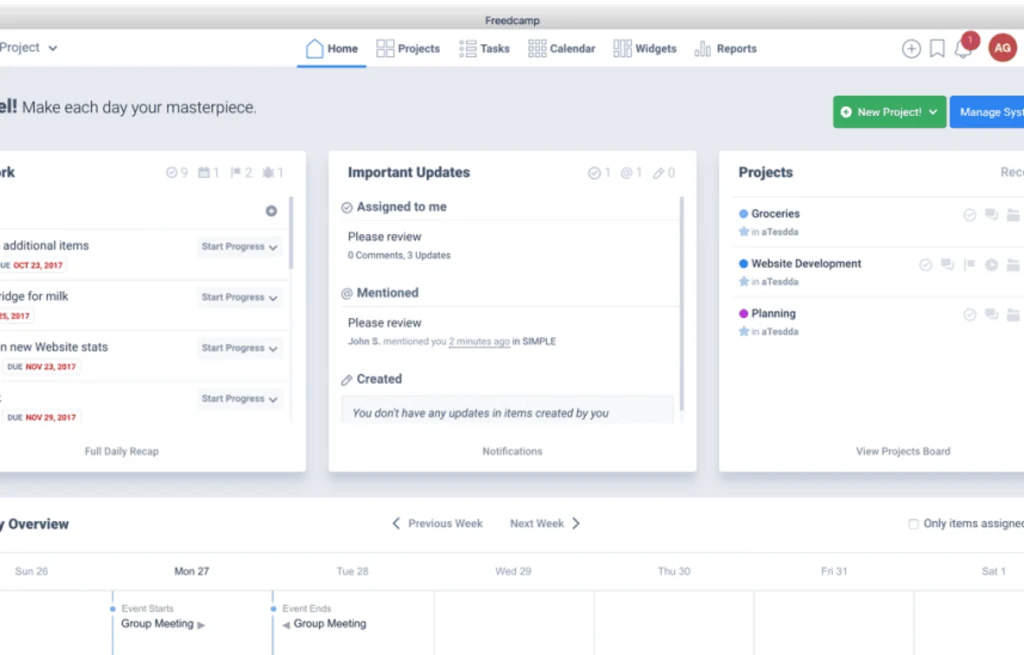Toggle favorite star under Website Development
The width and height of the screenshot is (1024, 655).
(743, 281)
